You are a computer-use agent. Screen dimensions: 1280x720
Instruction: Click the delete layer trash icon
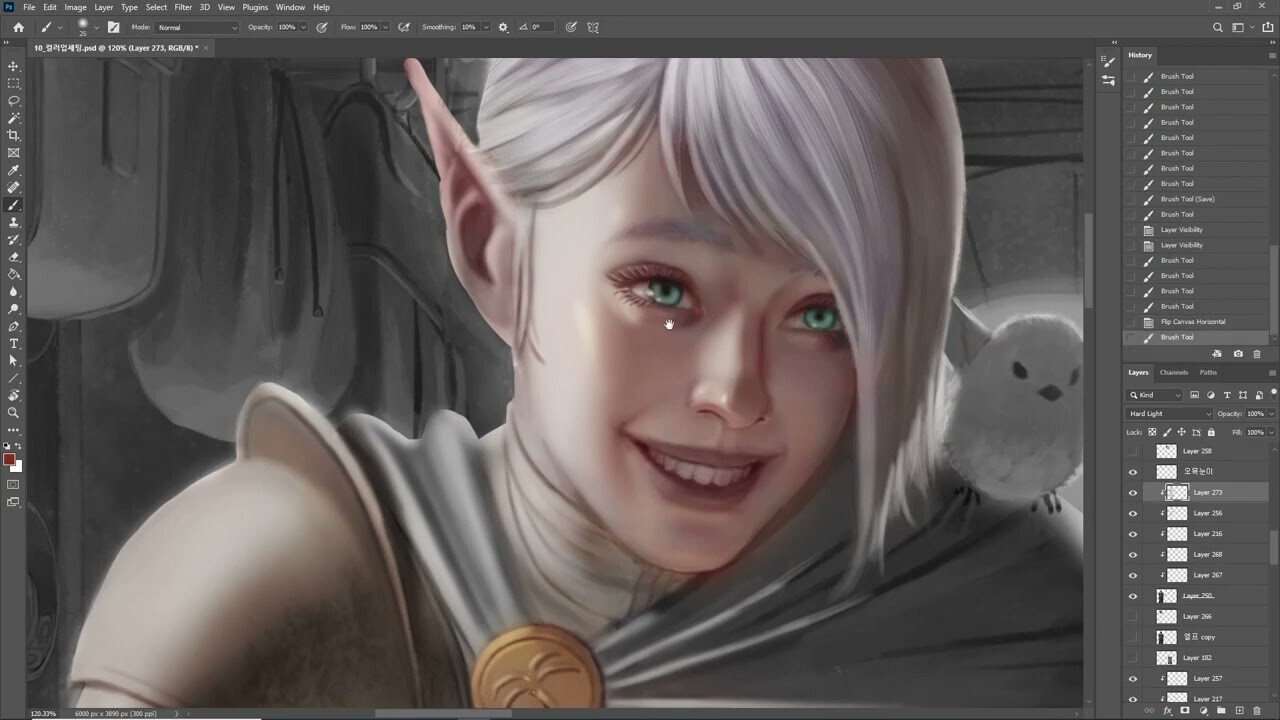[x=1257, y=711]
